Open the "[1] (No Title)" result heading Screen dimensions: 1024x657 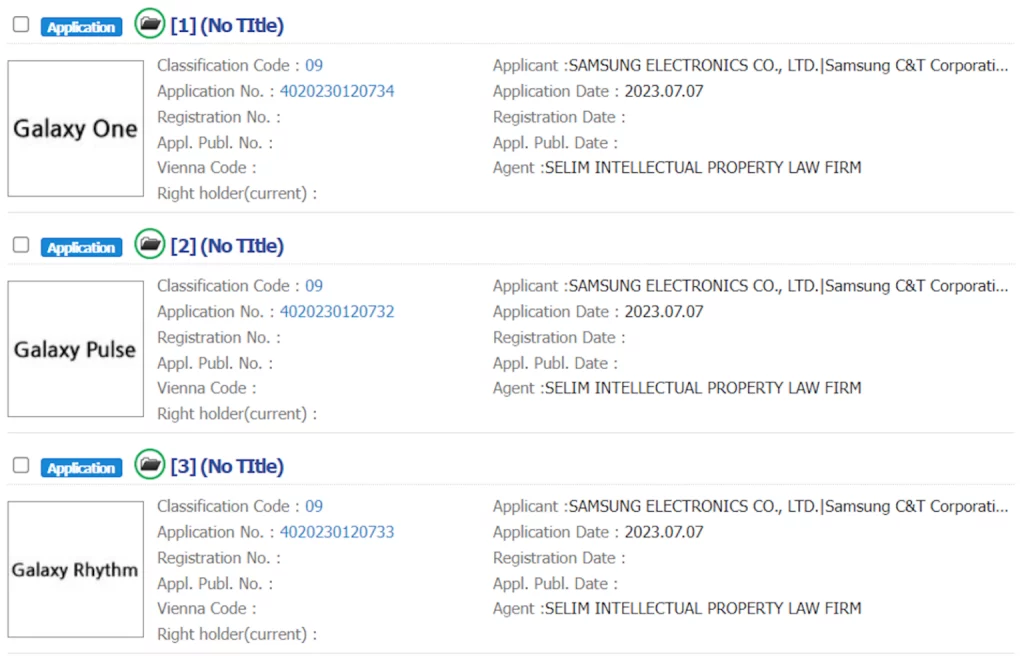[227, 26]
